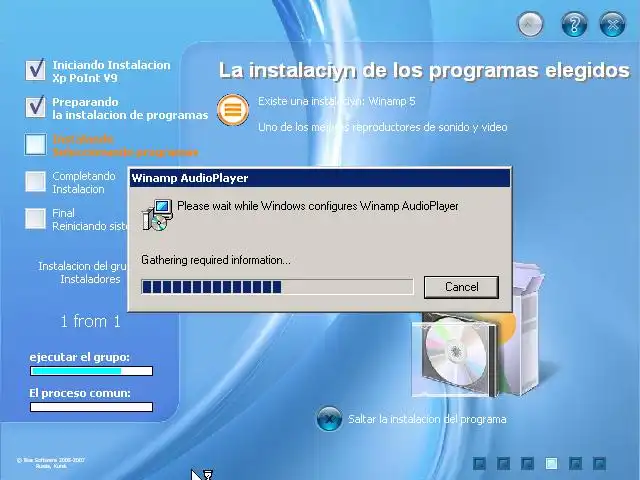Click the 1 from 1 counter

[91, 322]
